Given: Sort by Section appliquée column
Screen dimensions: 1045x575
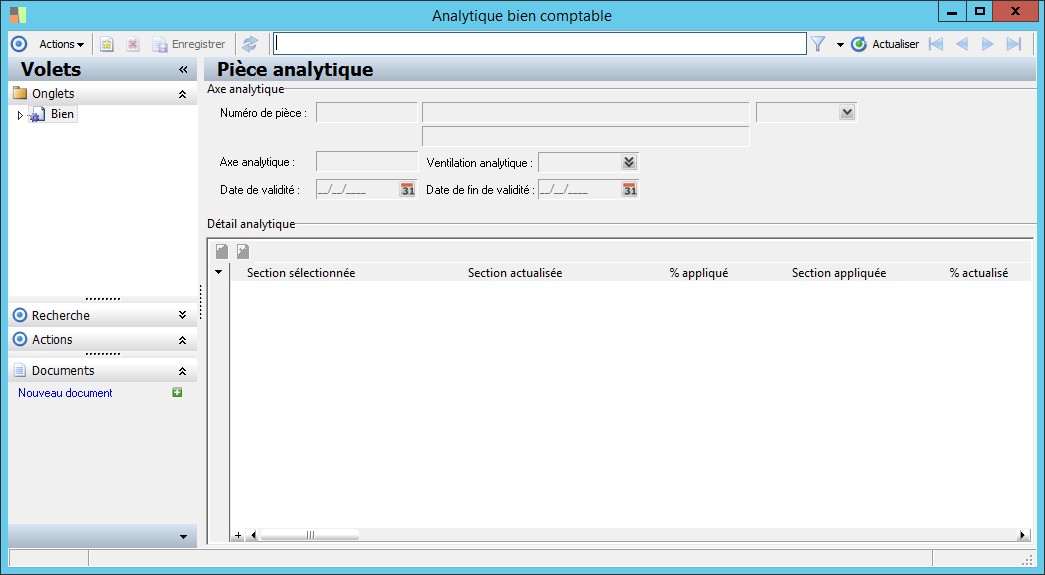Looking at the screenshot, I should point(838,273).
